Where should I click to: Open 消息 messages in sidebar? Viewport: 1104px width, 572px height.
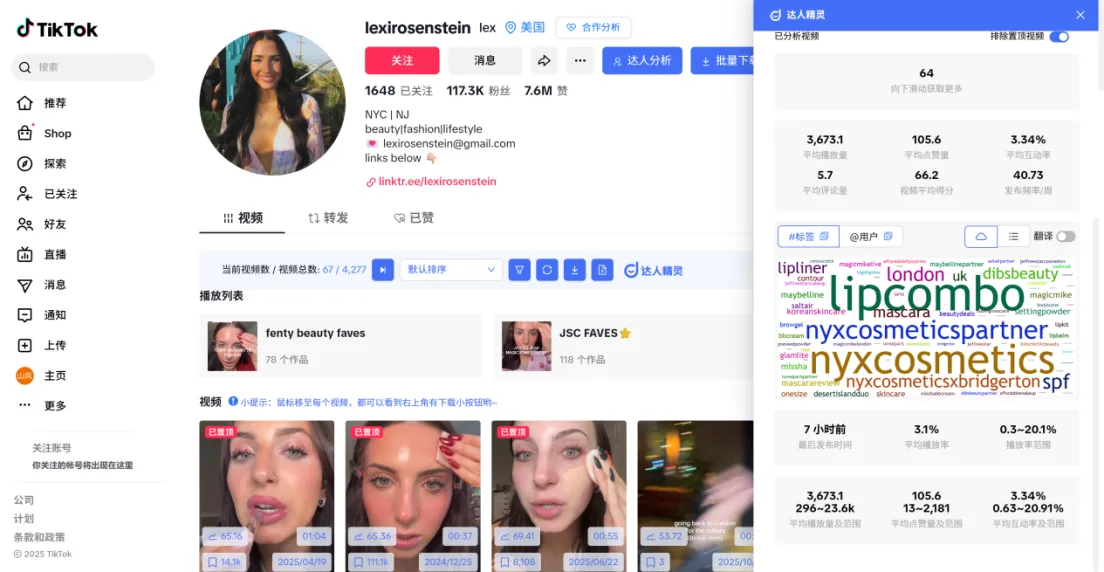point(41,285)
